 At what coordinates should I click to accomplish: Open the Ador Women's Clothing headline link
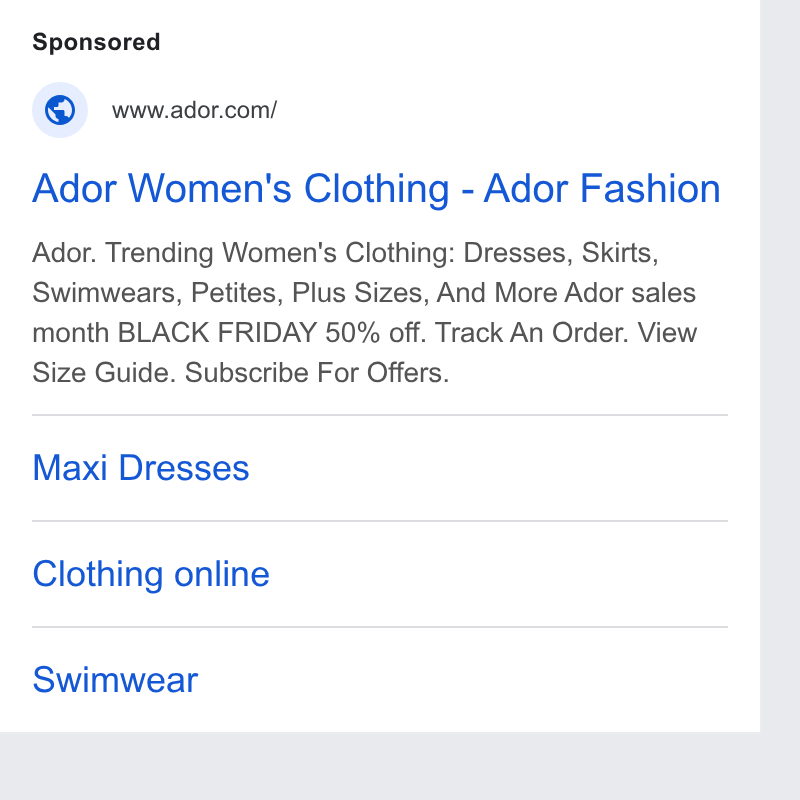point(376,189)
